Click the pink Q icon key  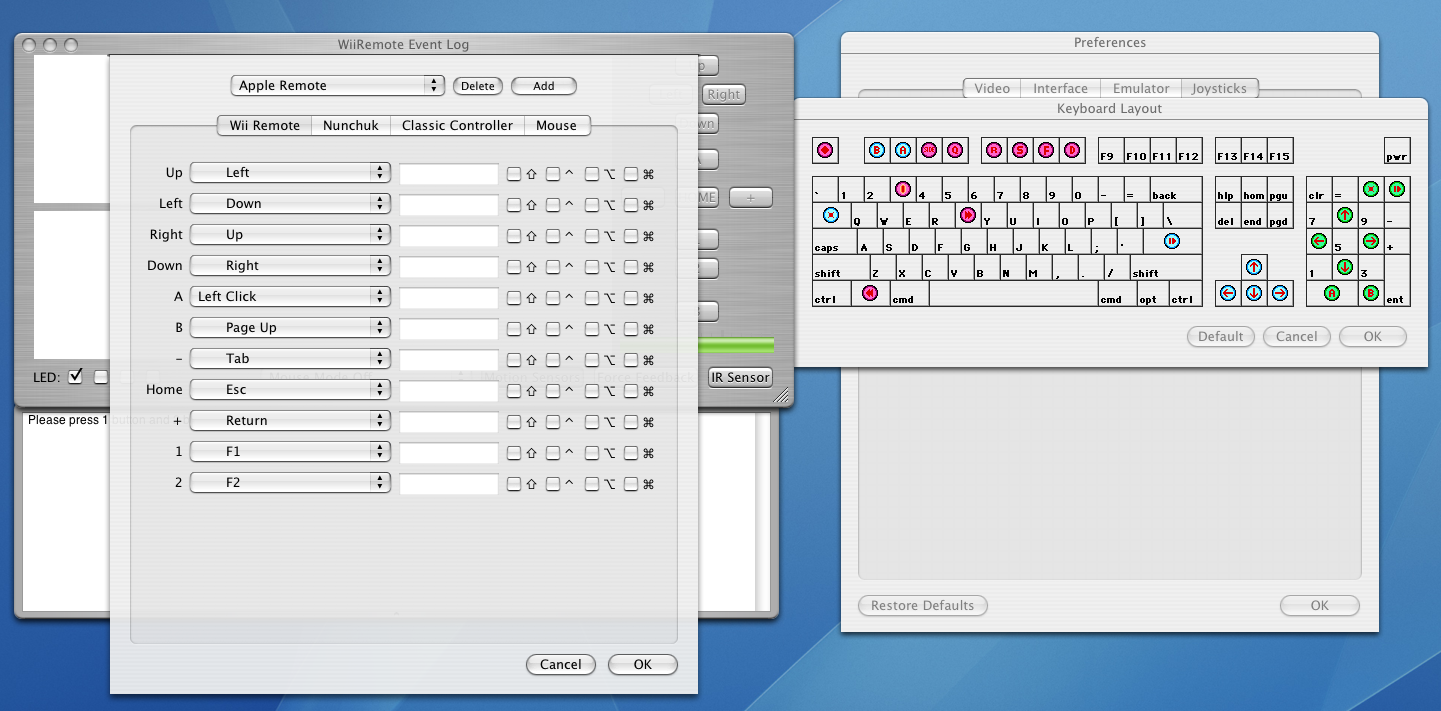(955, 150)
